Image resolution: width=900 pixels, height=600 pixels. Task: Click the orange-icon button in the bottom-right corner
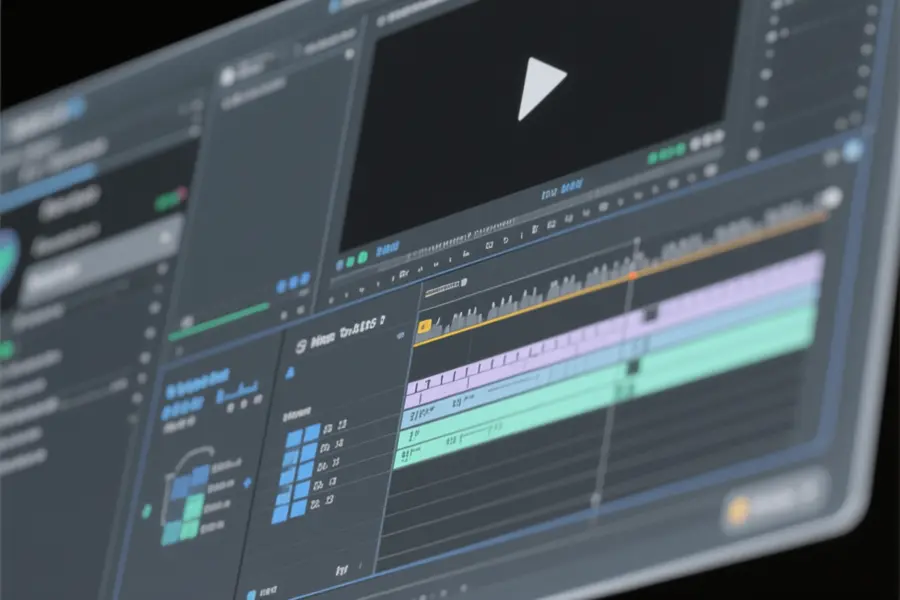[773, 502]
